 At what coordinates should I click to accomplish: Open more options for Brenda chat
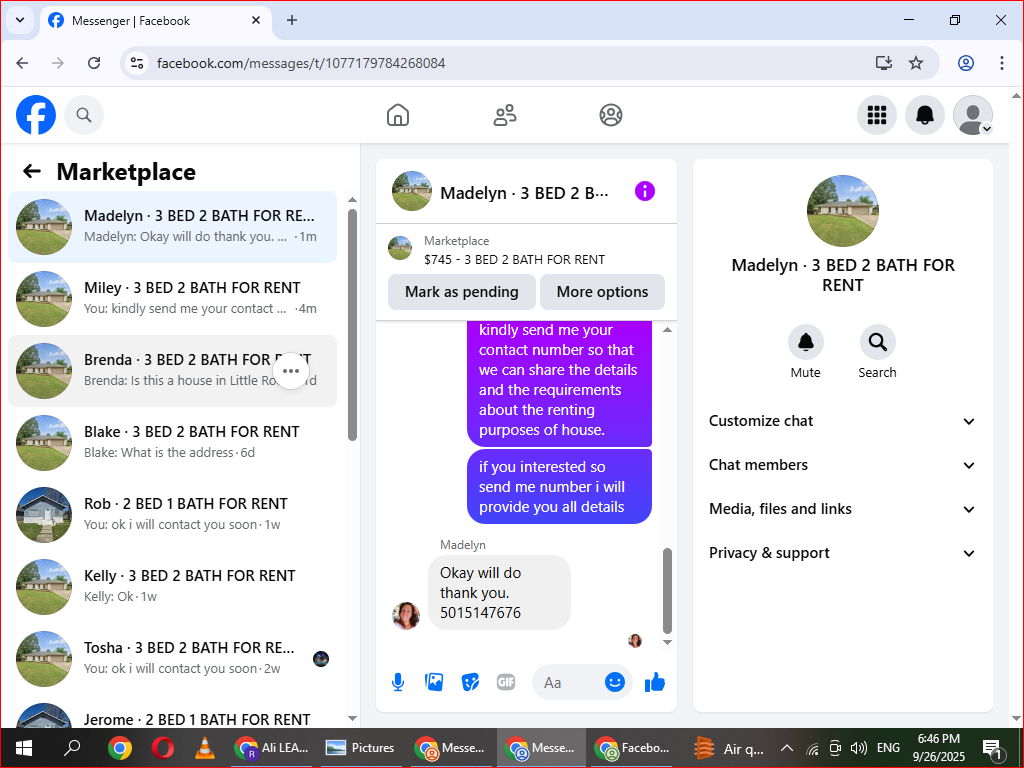point(291,371)
